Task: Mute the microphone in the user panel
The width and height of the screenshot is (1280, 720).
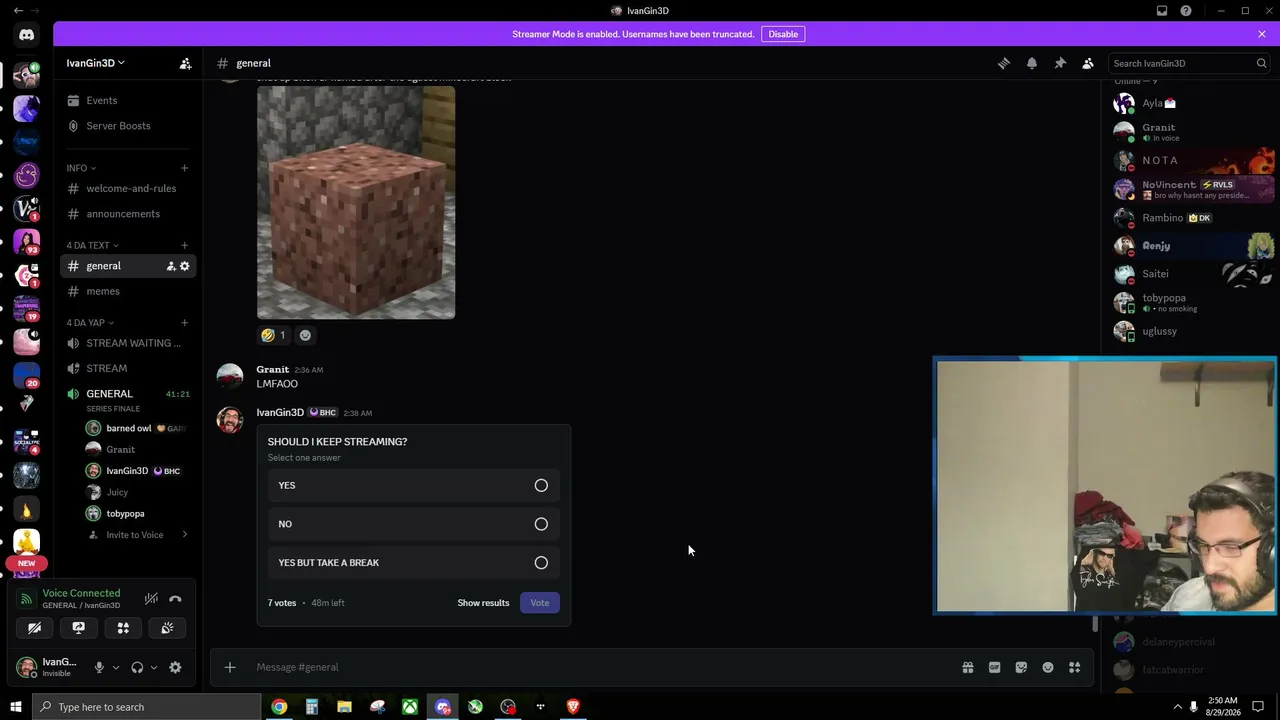Action: pyautogui.click(x=99, y=667)
